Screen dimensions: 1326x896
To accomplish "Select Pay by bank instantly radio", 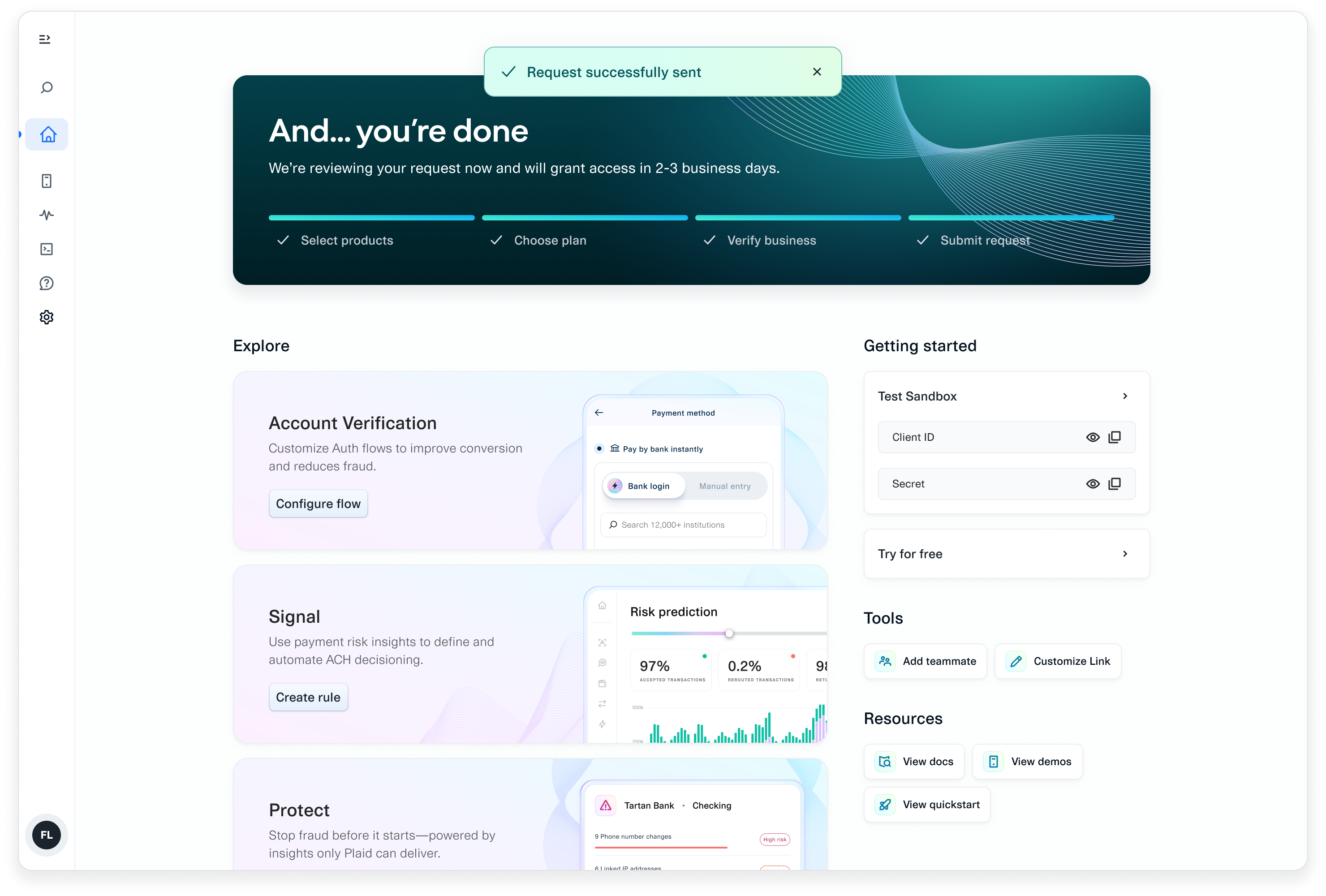I will pos(599,448).
